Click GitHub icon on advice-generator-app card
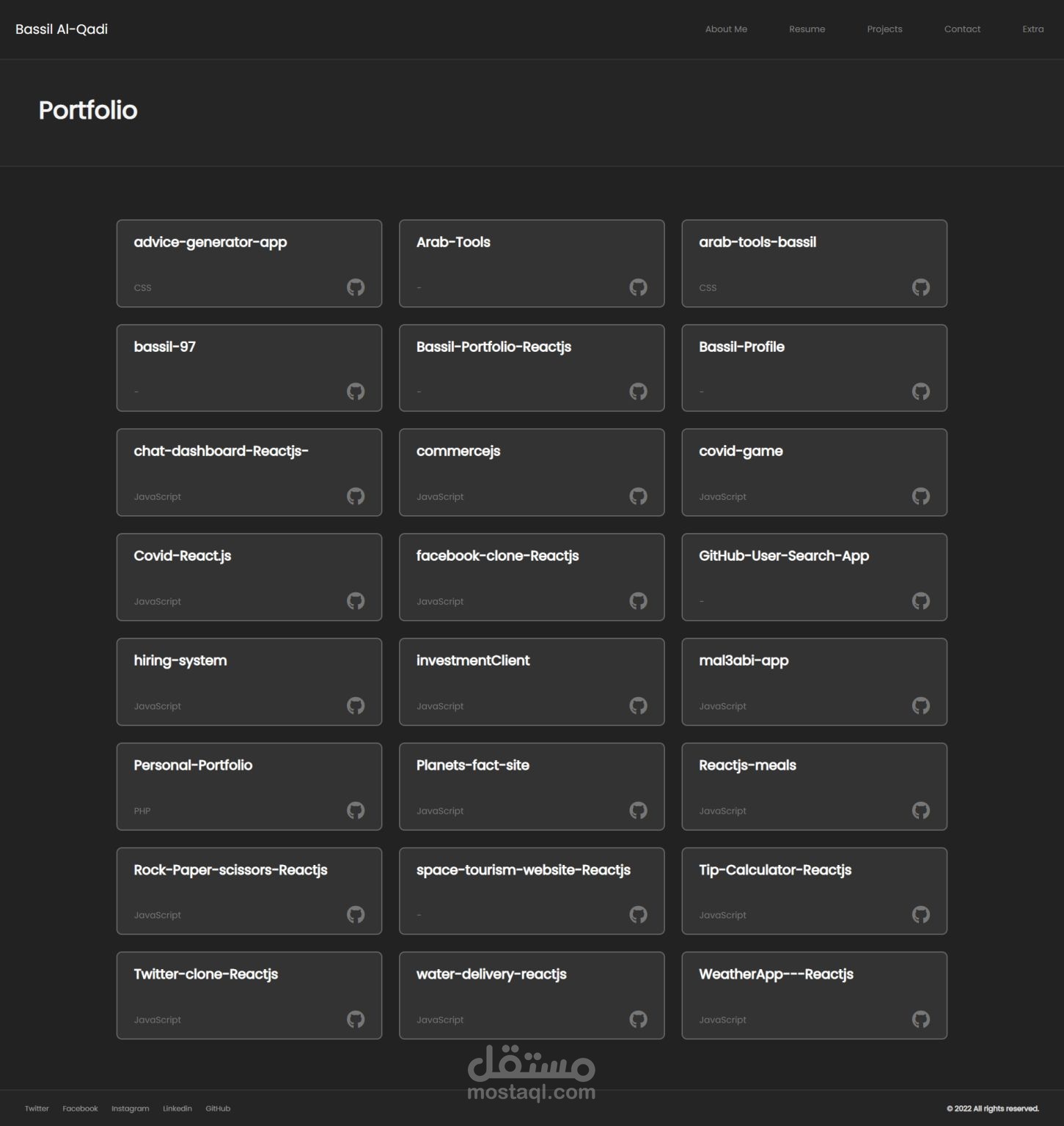Viewport: 1064px width, 1126px height. coord(356,287)
